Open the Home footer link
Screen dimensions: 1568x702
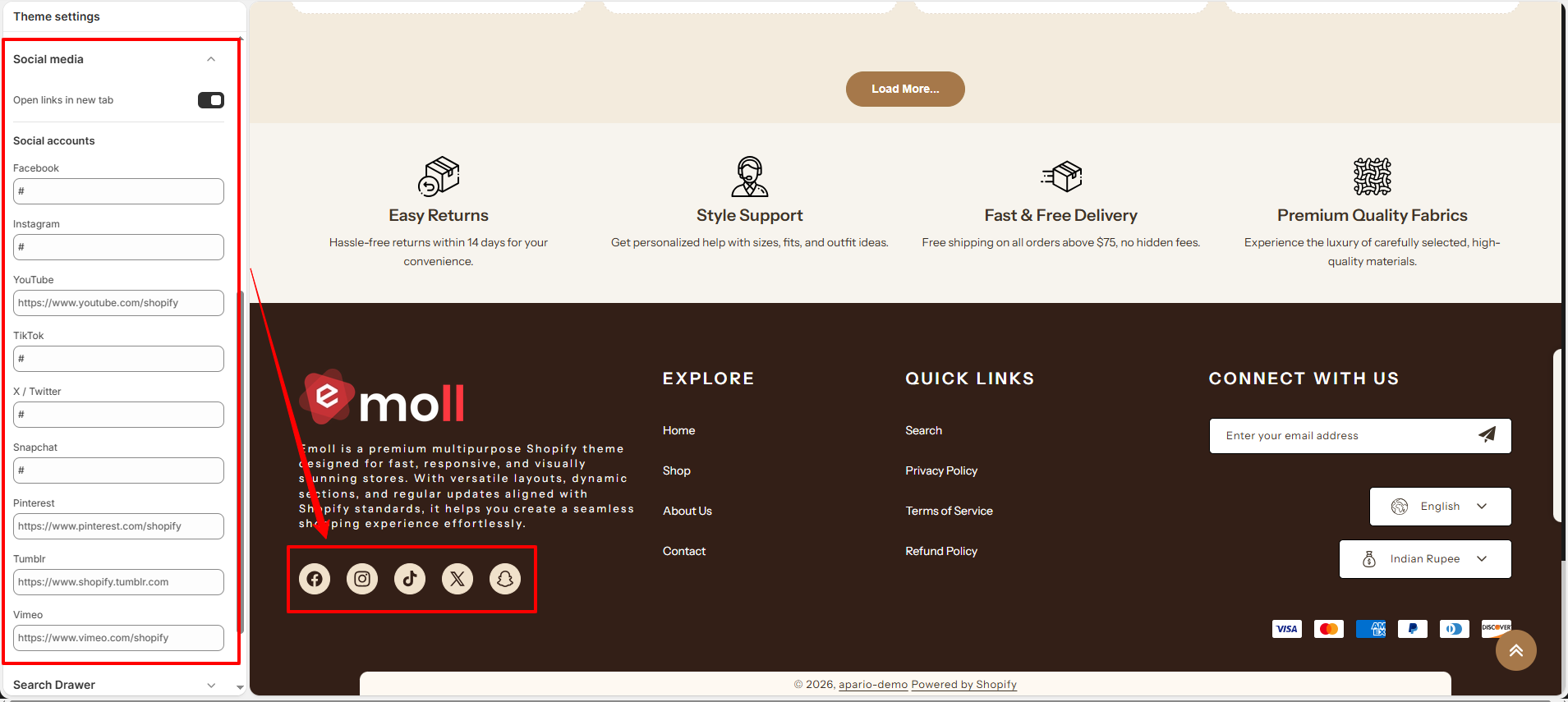click(x=679, y=430)
